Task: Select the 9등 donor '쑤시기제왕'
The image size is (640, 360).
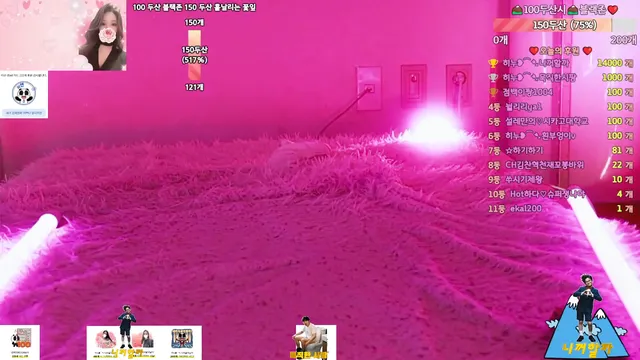Action: pos(524,180)
